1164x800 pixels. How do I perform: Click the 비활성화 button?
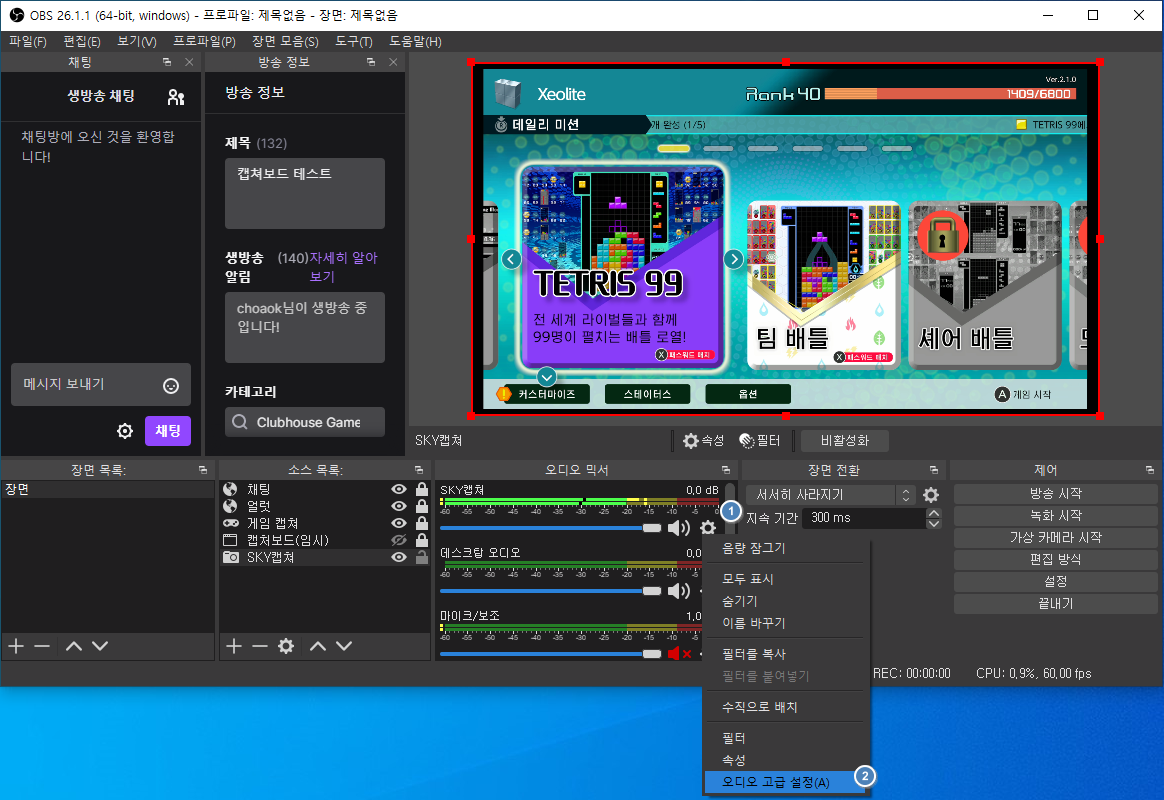pos(844,441)
